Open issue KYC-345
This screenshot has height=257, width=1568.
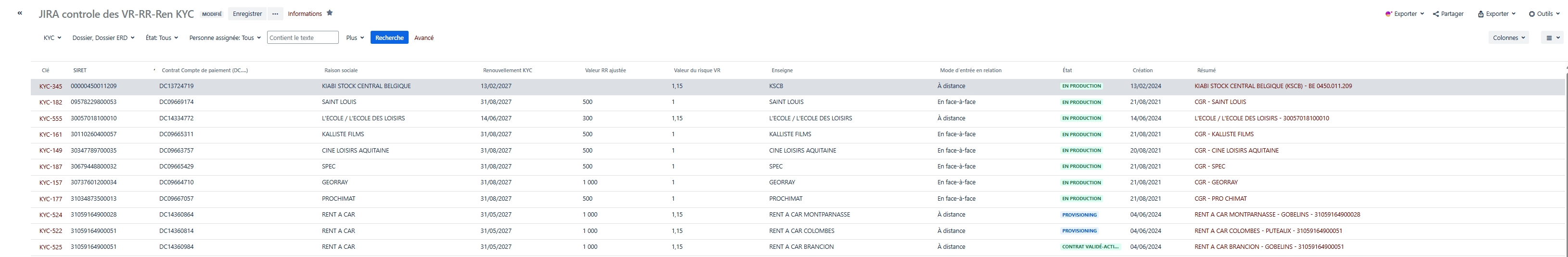click(x=51, y=87)
